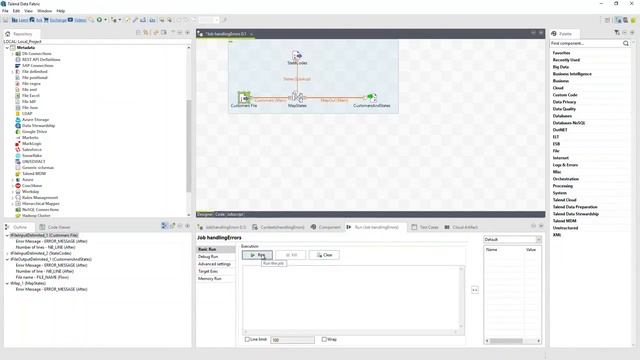Click the Salesforce metadata icon

coord(18,149)
